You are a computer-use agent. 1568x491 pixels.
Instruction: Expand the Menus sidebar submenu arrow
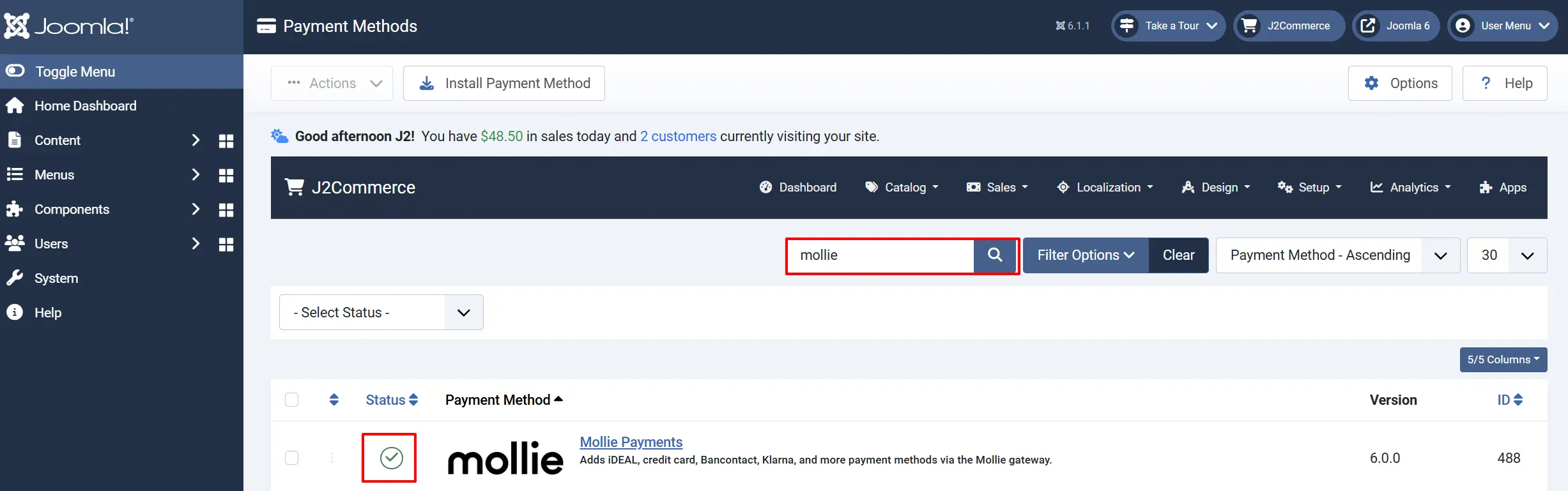tap(196, 174)
